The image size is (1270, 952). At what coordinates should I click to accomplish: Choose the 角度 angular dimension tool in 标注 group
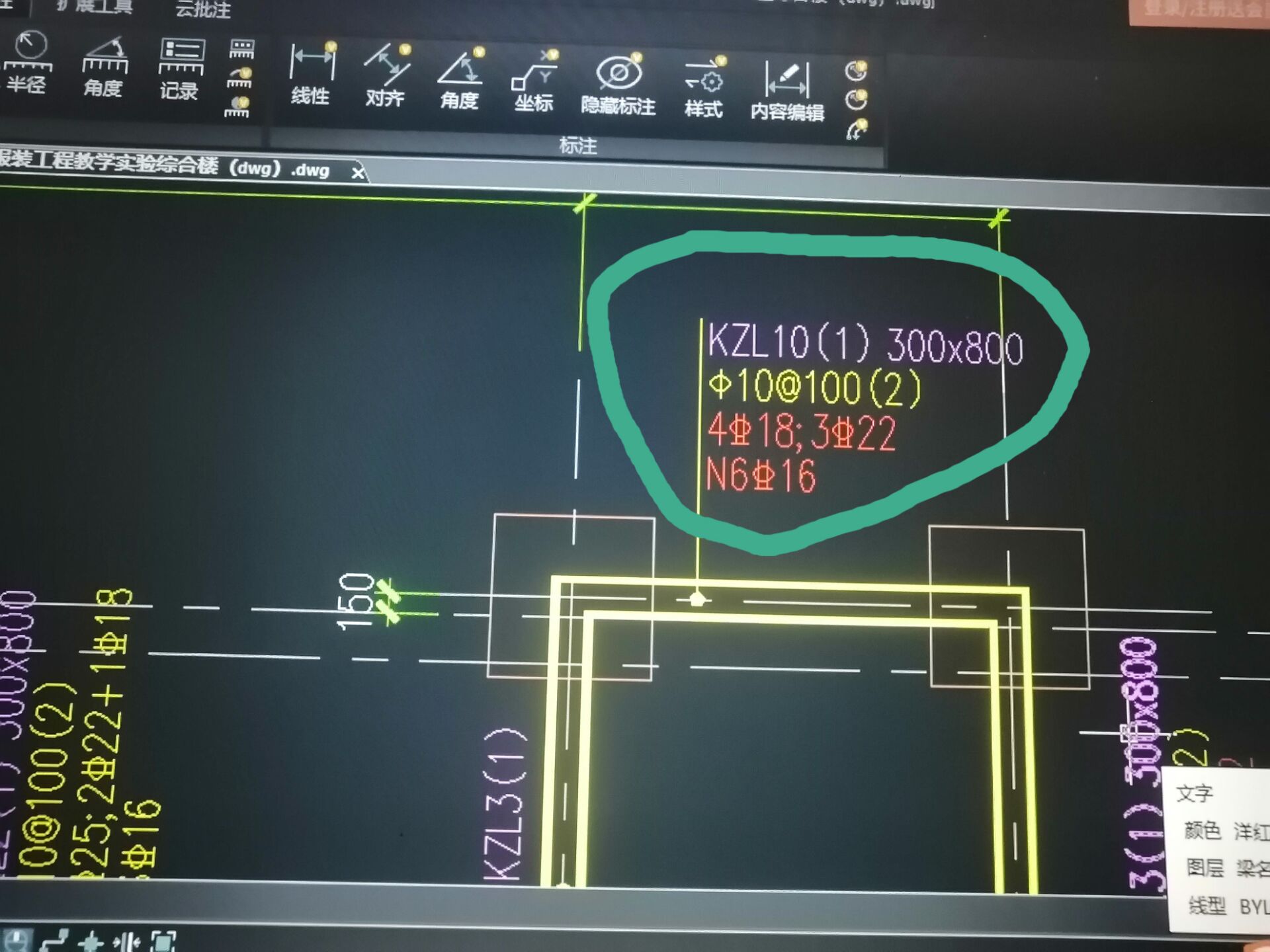point(460,79)
